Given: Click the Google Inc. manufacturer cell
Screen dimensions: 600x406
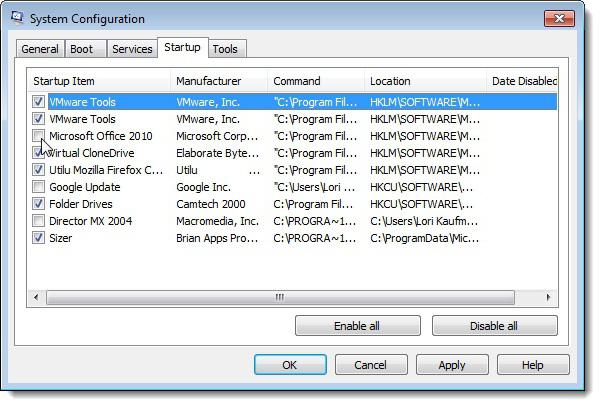Looking at the screenshot, I should [x=204, y=187].
